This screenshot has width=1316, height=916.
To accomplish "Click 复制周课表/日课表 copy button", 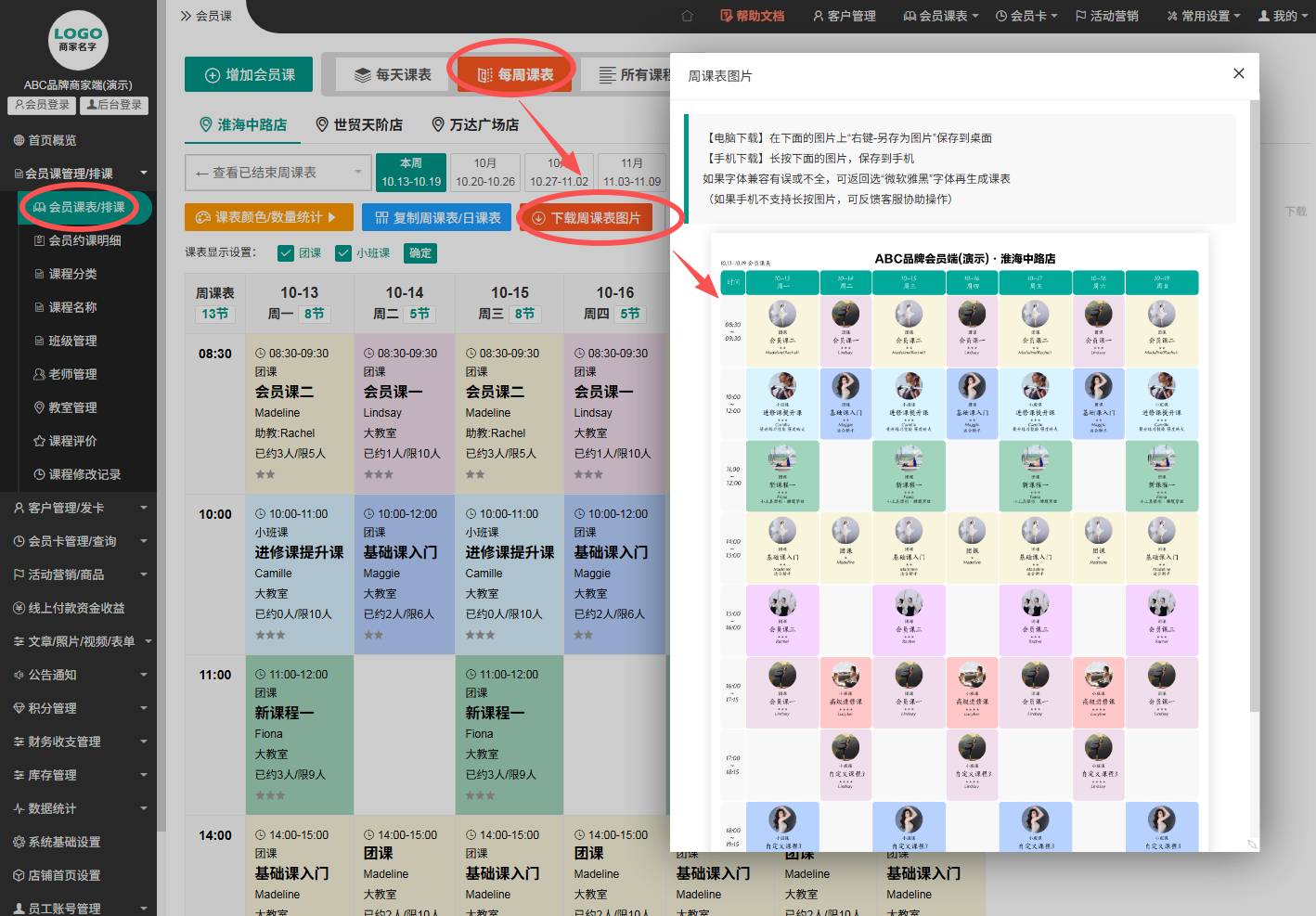I will [x=437, y=217].
